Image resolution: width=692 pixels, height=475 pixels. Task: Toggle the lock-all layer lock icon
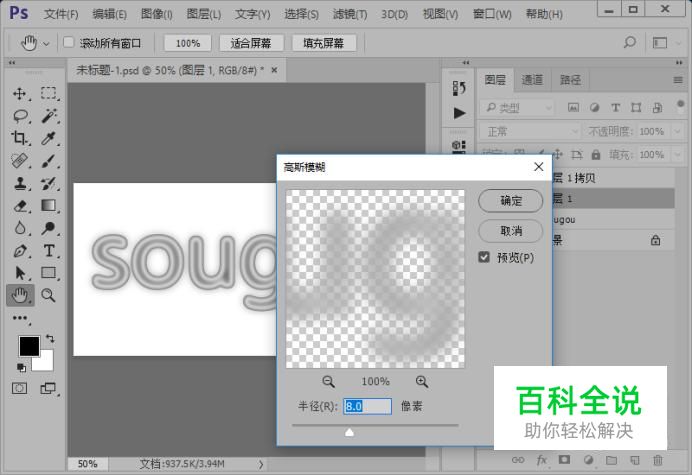tap(596, 155)
